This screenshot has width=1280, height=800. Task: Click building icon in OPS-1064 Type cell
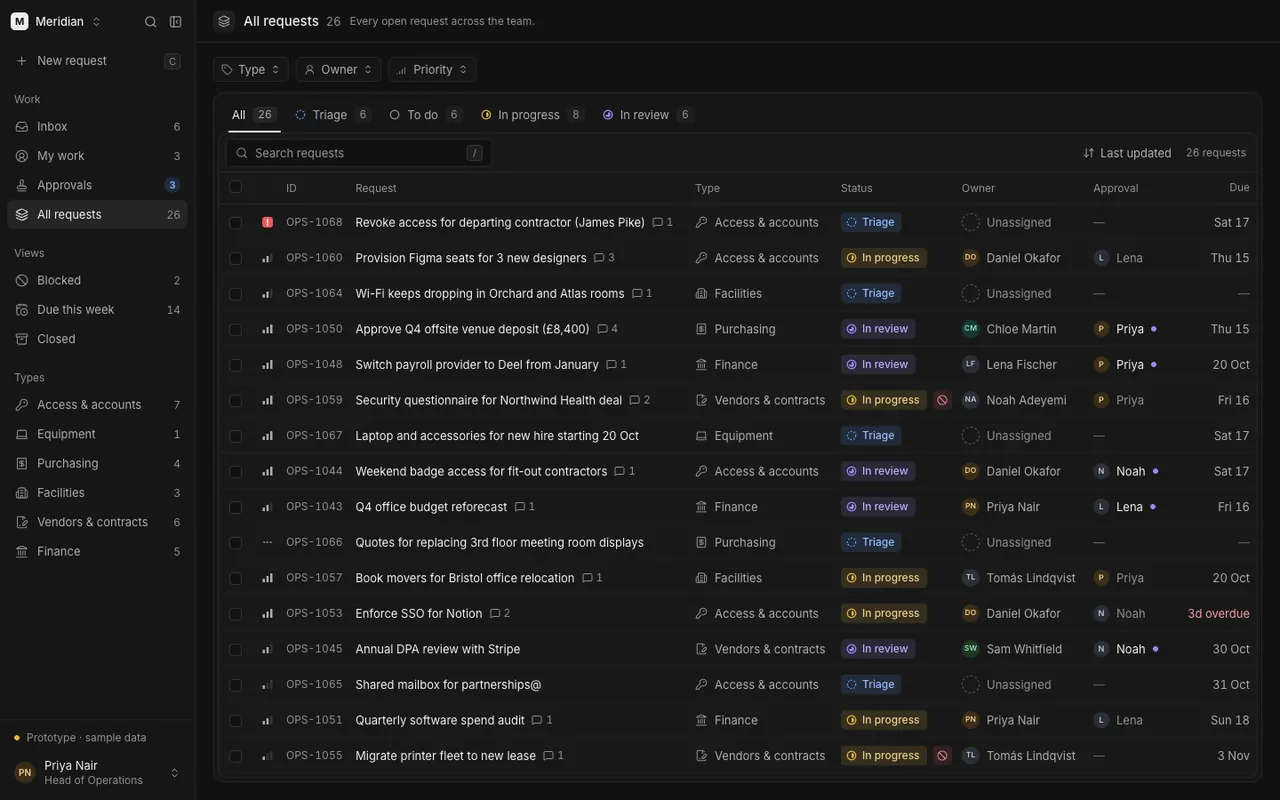(702, 294)
